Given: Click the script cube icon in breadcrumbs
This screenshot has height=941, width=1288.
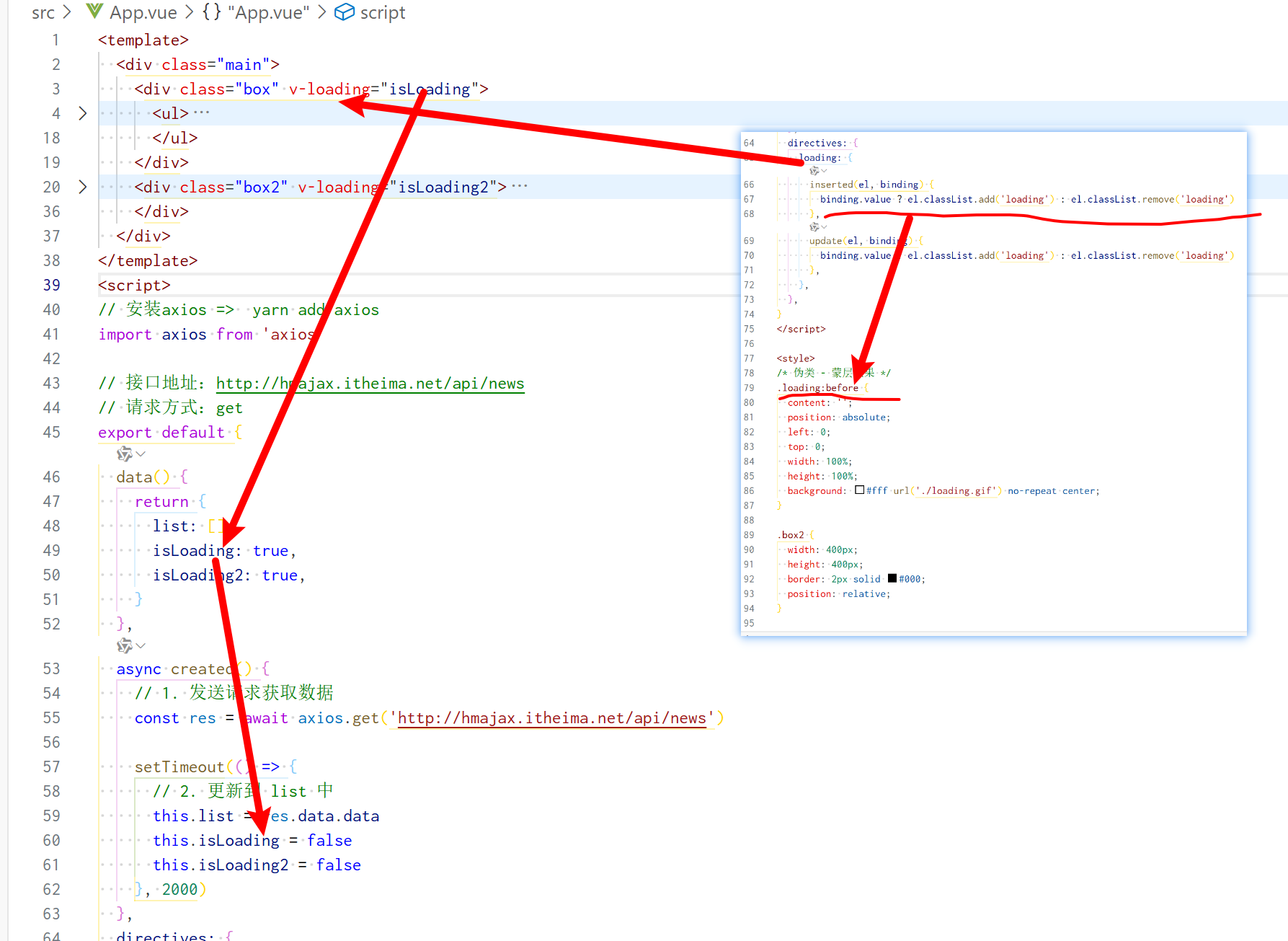Looking at the screenshot, I should click(x=345, y=12).
